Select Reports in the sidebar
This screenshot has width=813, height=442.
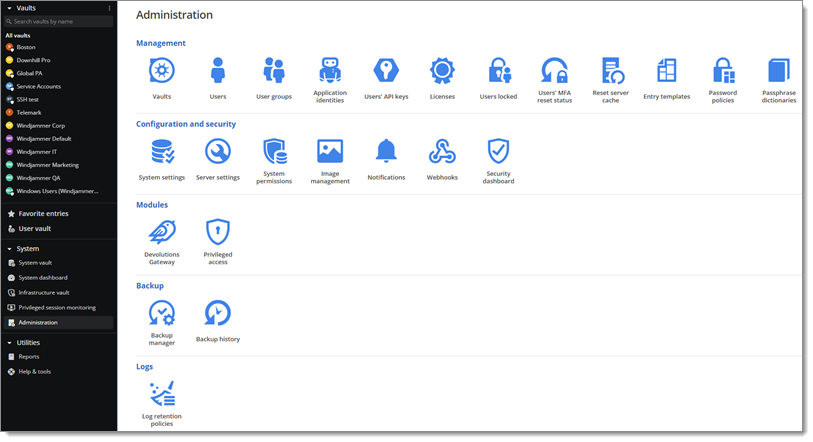point(28,356)
